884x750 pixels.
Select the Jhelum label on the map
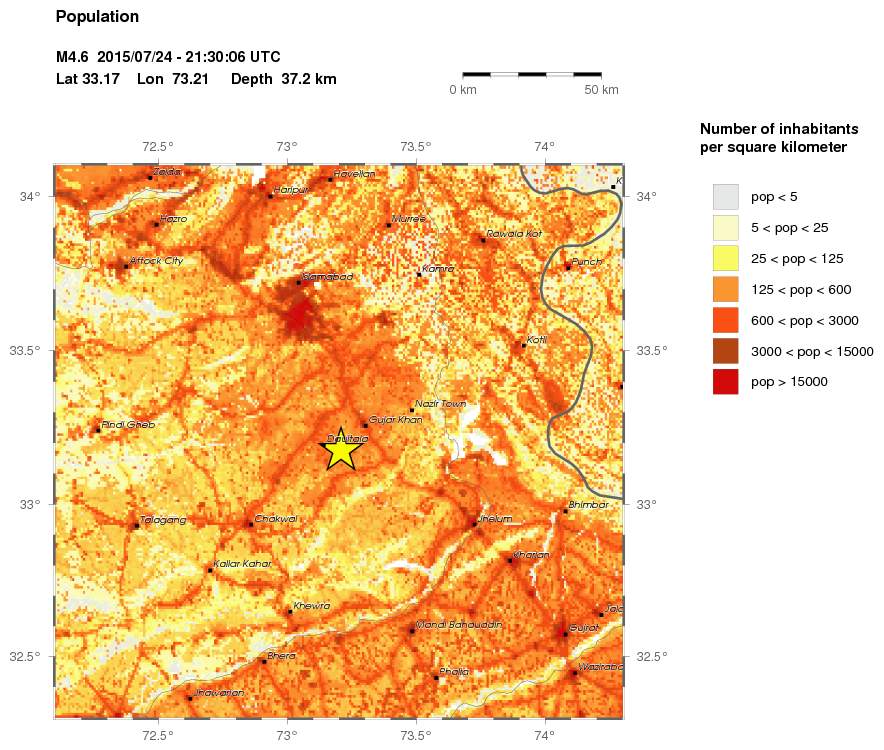495,519
